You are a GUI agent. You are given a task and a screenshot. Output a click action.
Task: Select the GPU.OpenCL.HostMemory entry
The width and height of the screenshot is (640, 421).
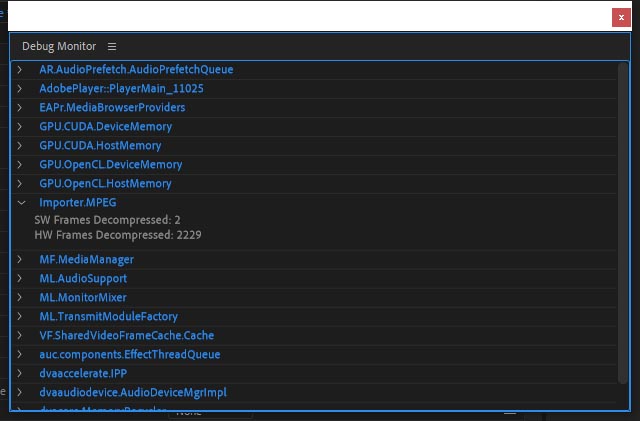point(105,183)
